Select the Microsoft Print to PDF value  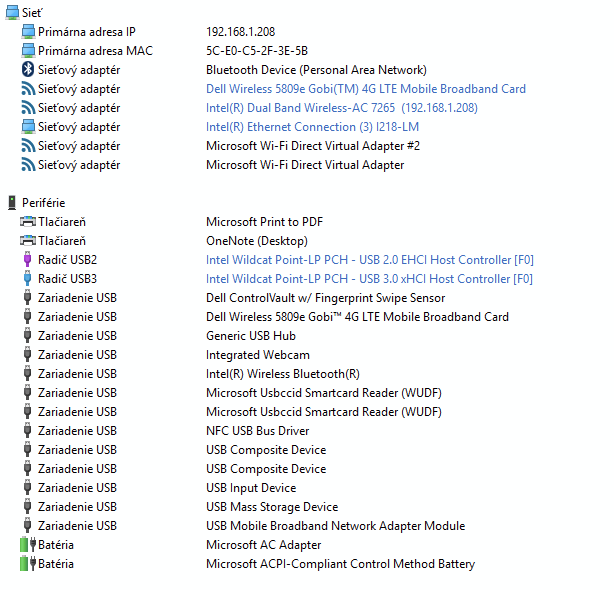click(x=264, y=222)
